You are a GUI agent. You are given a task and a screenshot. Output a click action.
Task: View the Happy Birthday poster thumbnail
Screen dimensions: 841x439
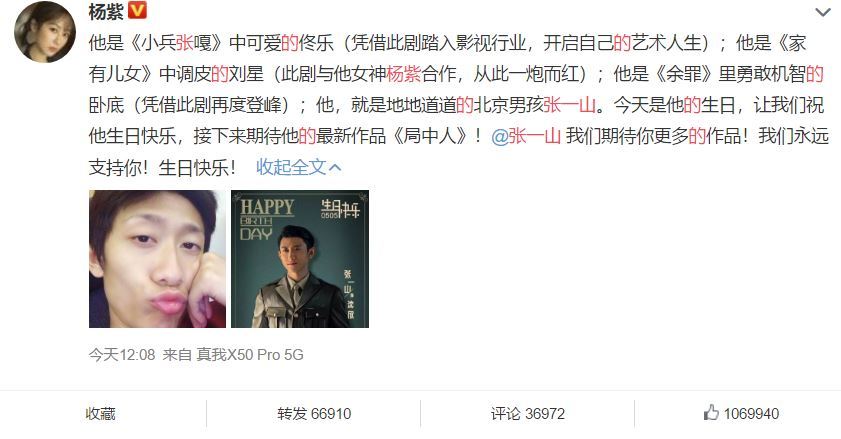coord(300,259)
